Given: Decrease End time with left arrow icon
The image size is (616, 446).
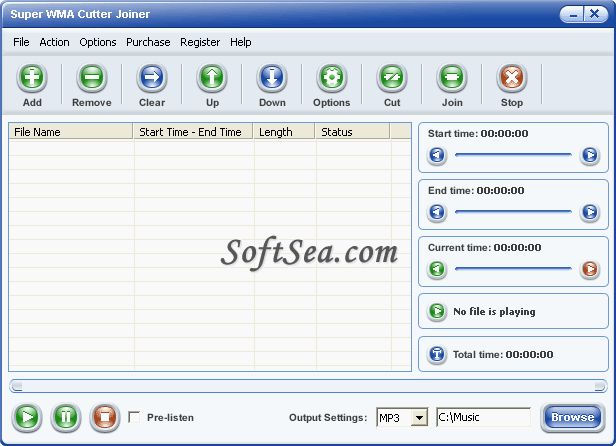Looking at the screenshot, I should click(x=437, y=212).
